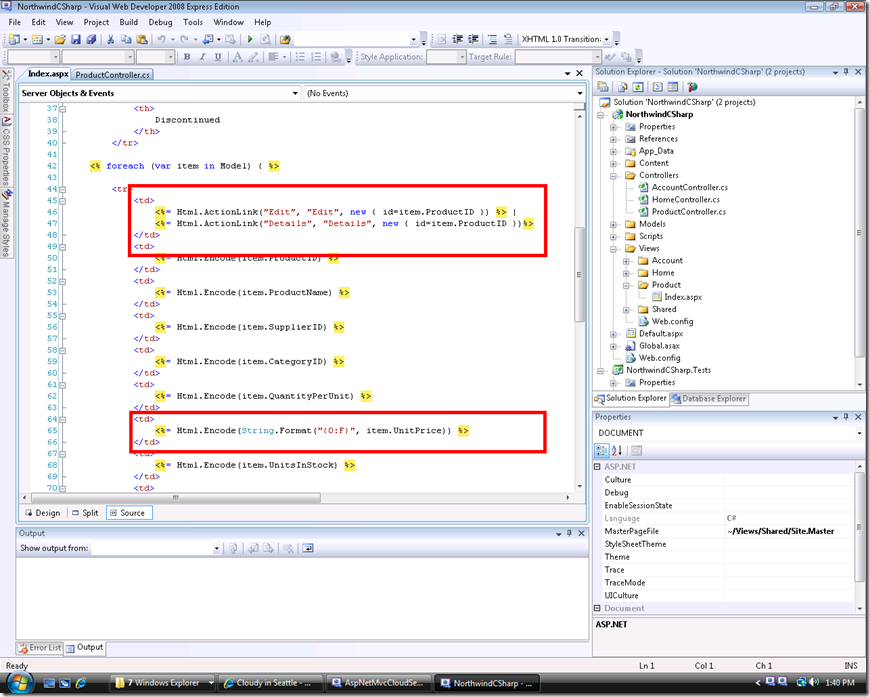Click the Bulleted list formatting icon

300,57
